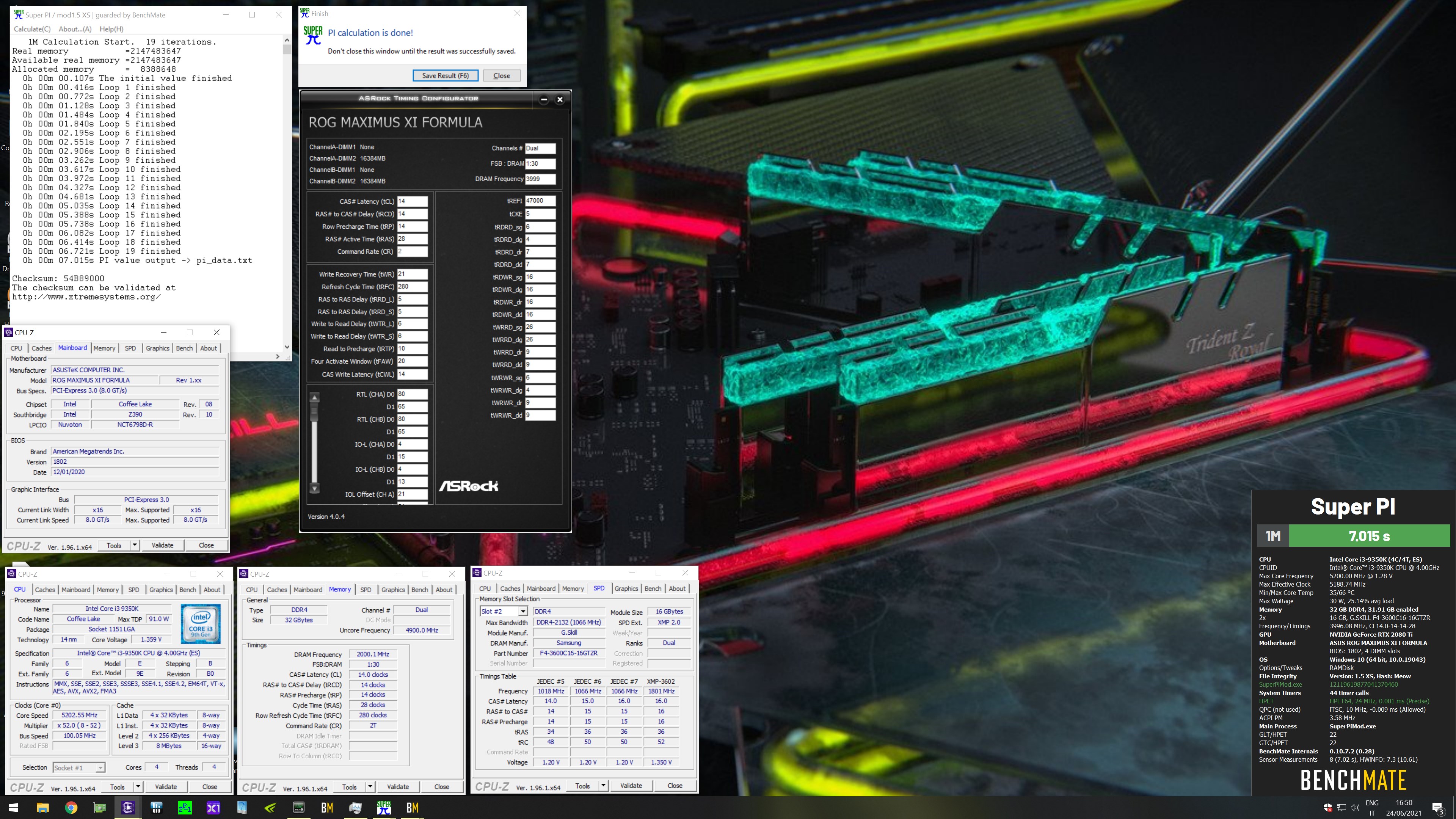
Task: Open the system monitor taskbar icon
Action: [x=356, y=808]
